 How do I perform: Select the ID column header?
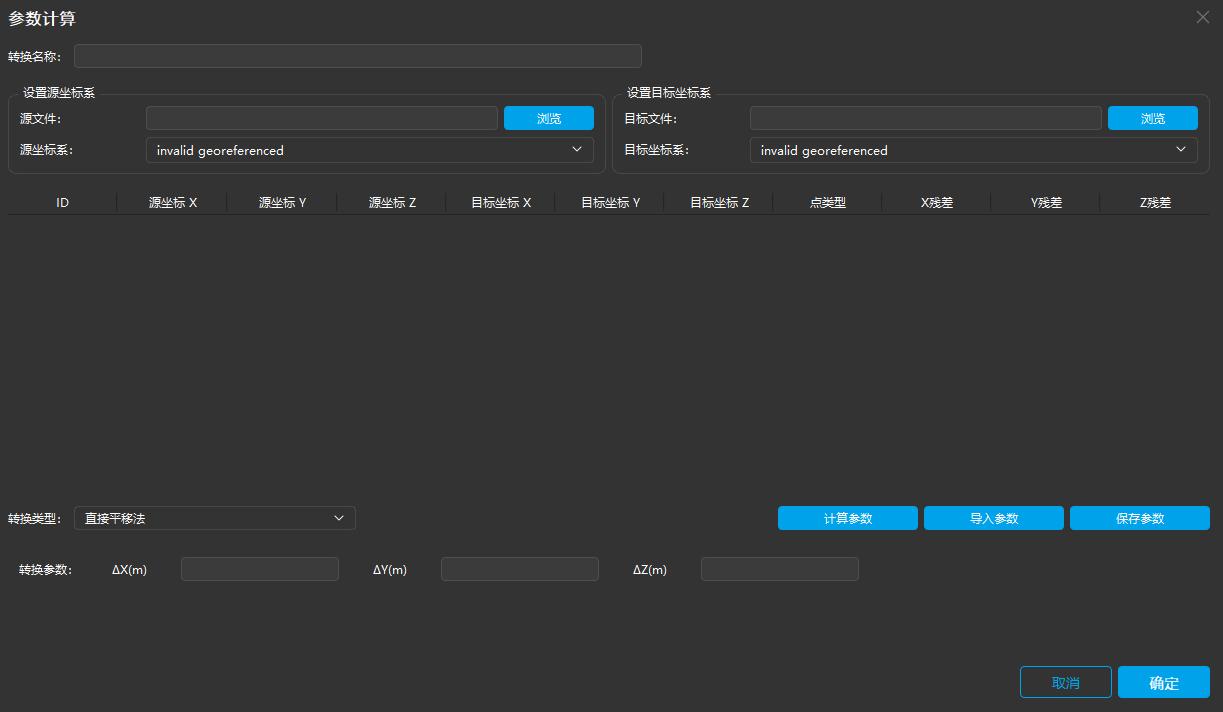click(63, 202)
